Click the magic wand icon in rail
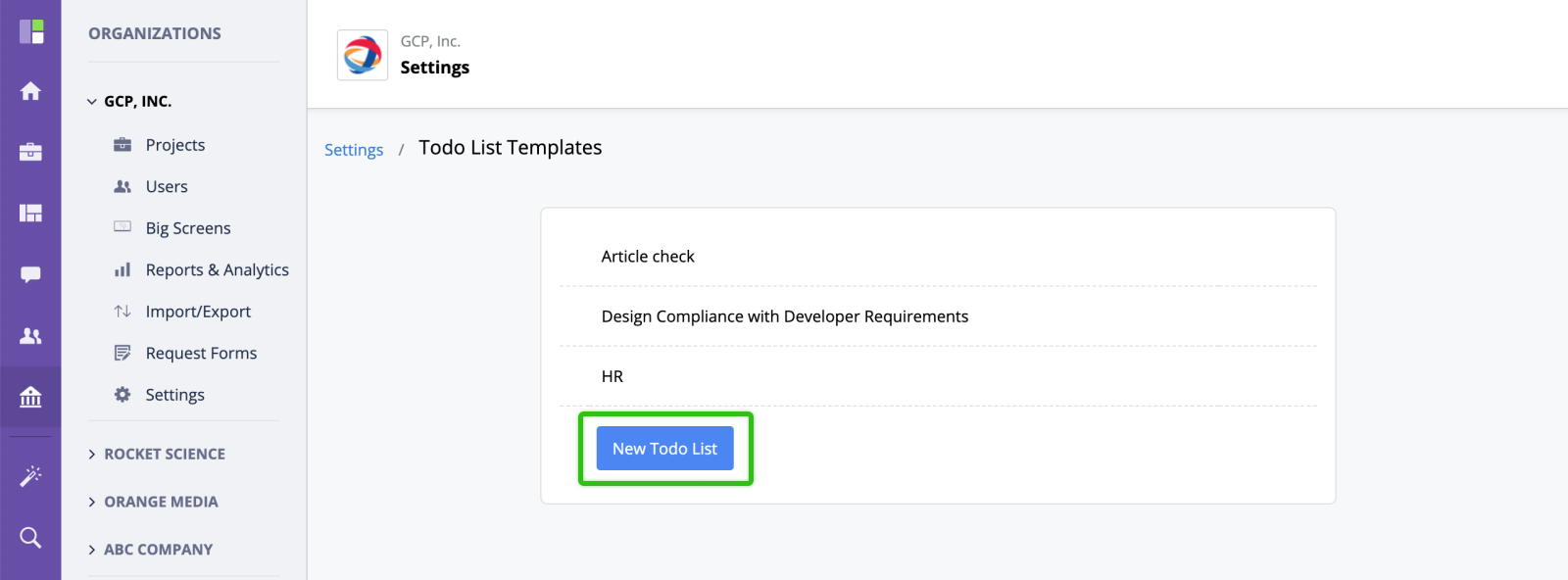 pos(30,476)
